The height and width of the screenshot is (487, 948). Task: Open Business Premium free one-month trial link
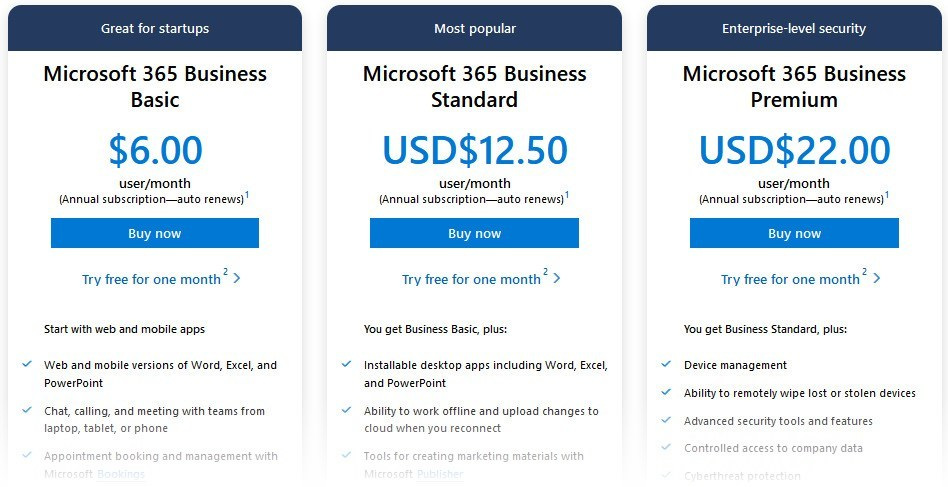pos(790,280)
